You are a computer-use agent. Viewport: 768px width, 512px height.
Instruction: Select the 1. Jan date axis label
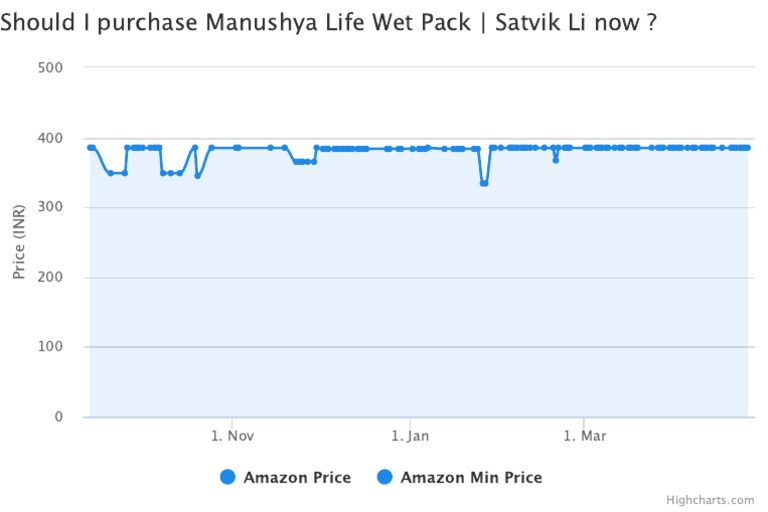pos(410,436)
